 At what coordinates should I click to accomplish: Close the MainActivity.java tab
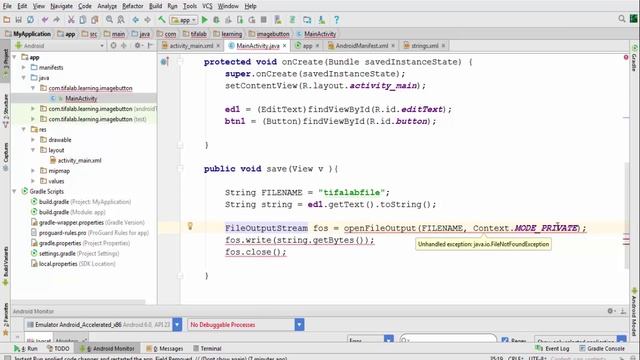[x=284, y=46]
